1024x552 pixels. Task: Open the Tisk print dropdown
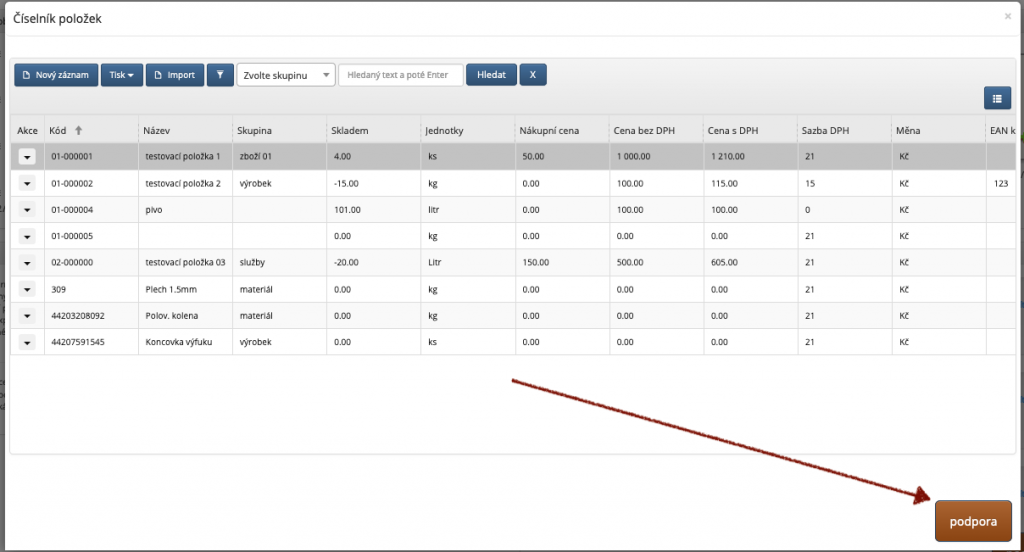tap(121, 75)
